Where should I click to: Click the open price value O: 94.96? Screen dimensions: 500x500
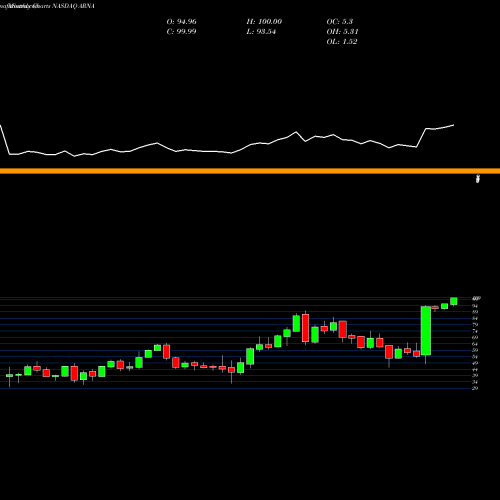[x=181, y=22]
